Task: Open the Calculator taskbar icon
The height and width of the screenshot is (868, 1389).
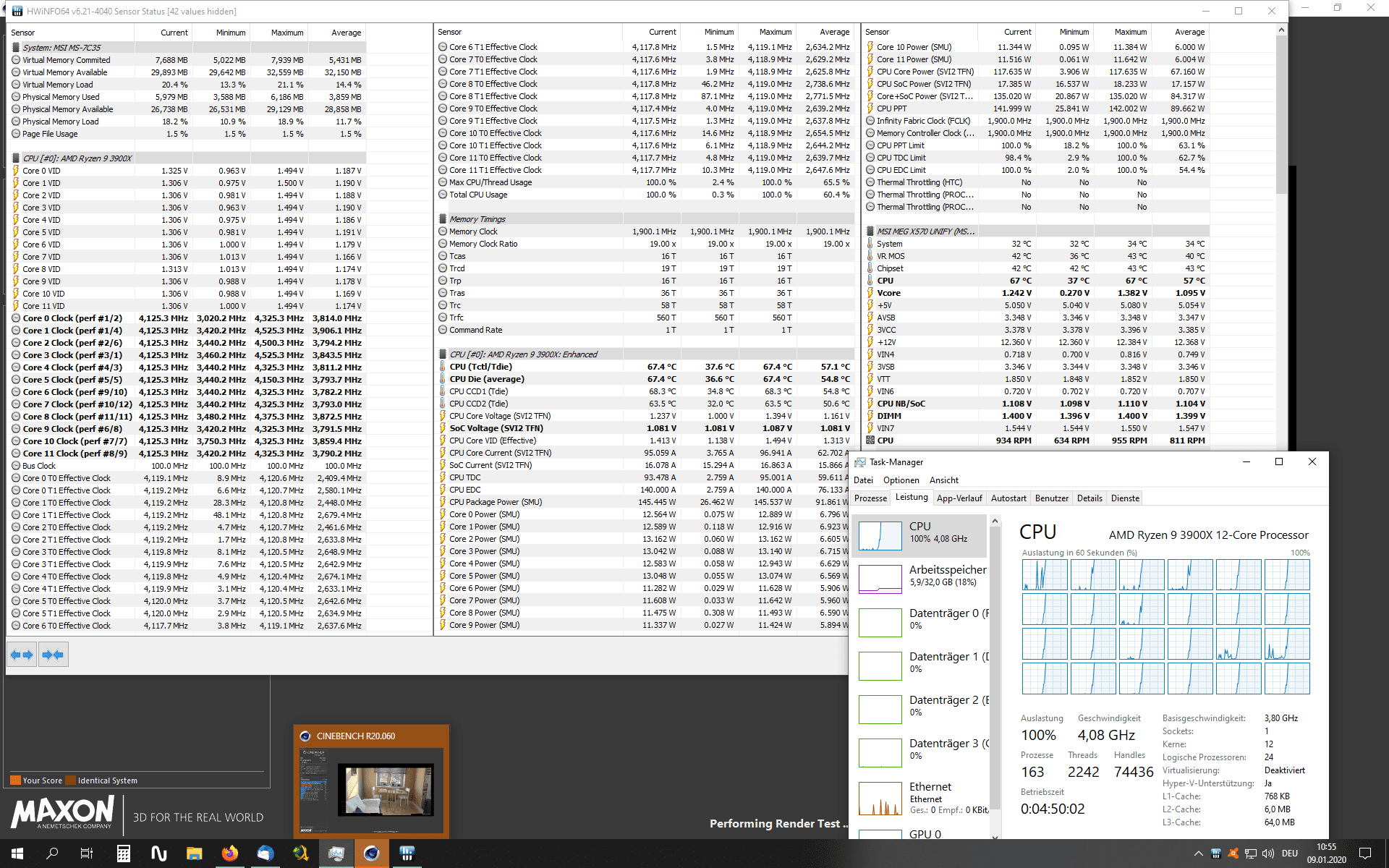Action: 124,854
